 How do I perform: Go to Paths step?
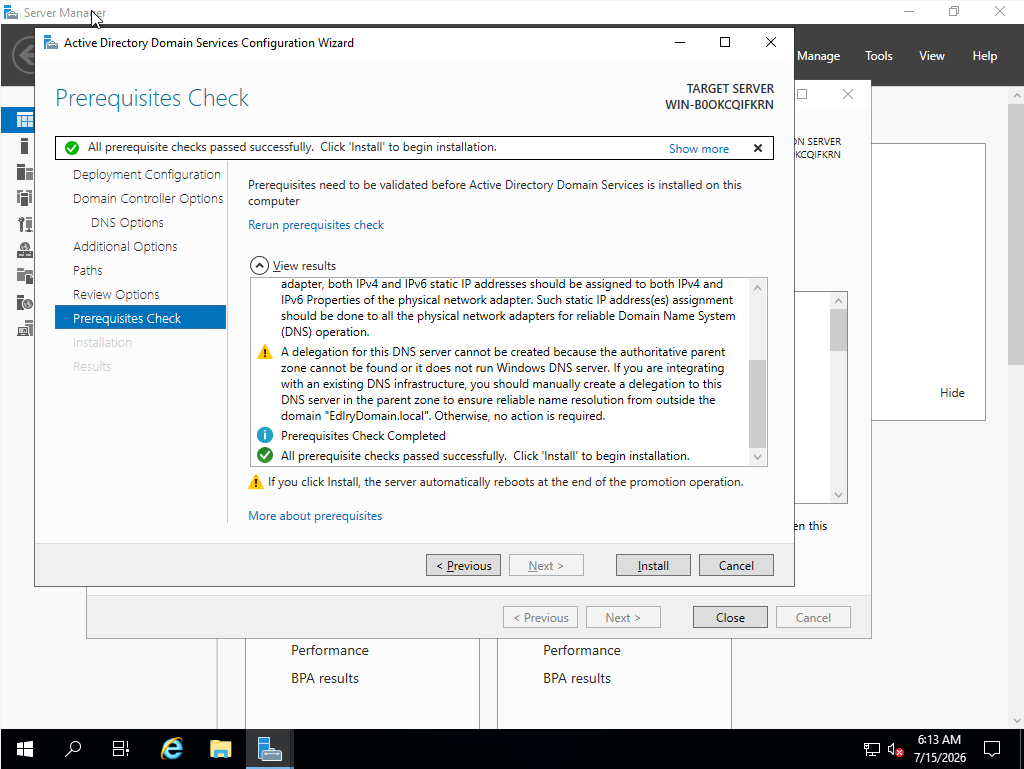coord(88,270)
